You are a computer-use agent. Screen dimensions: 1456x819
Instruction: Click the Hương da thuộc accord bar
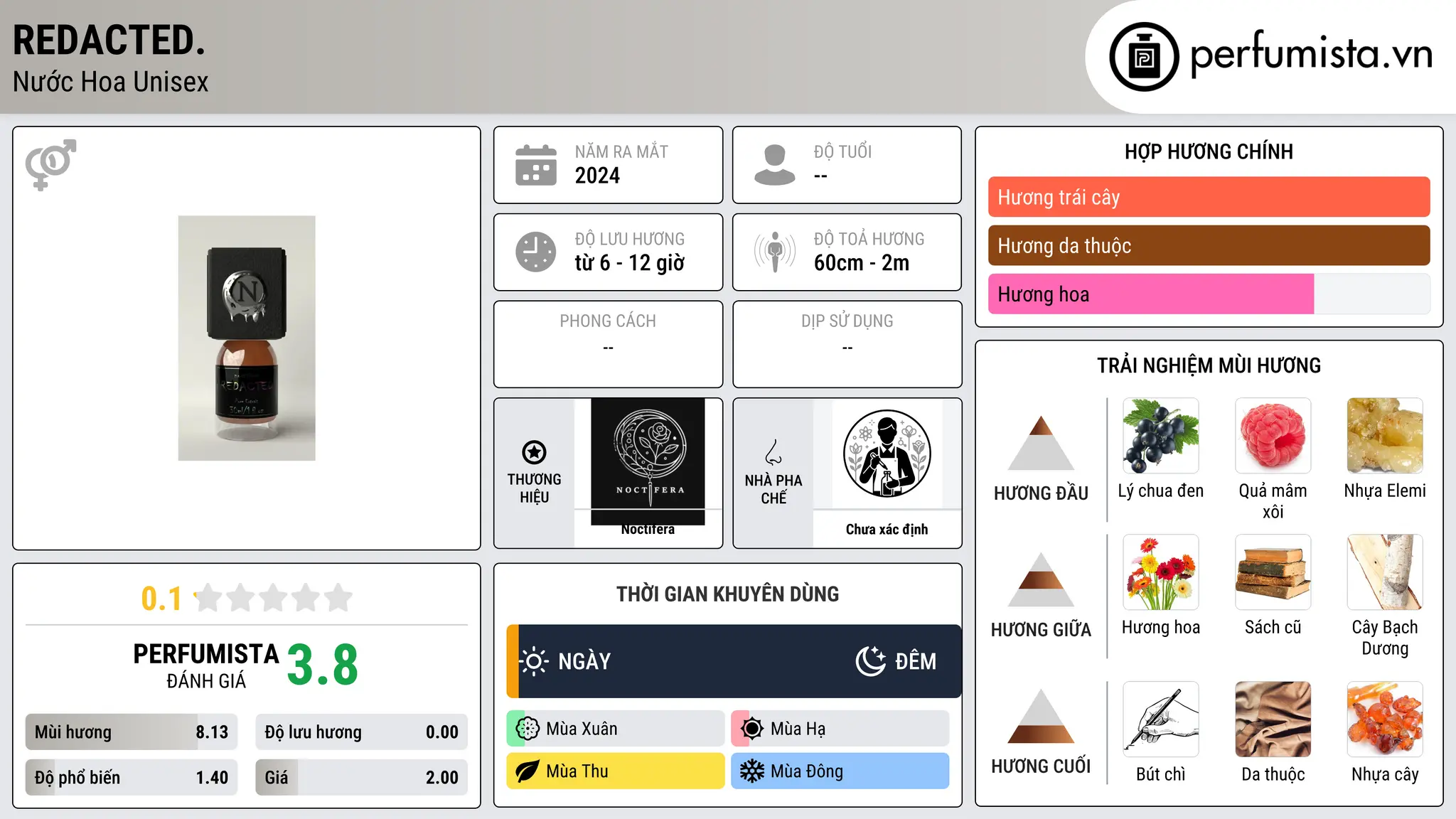(x=1209, y=245)
